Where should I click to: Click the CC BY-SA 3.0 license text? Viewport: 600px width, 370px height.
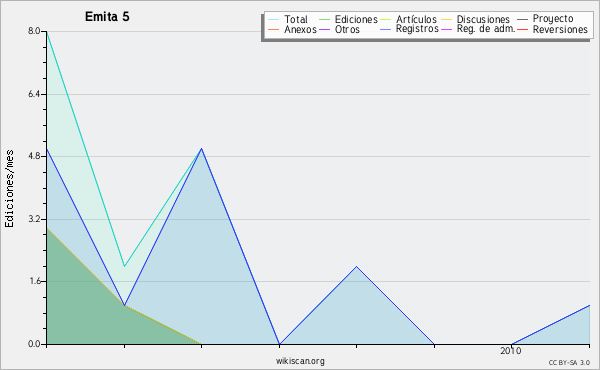tap(569, 363)
